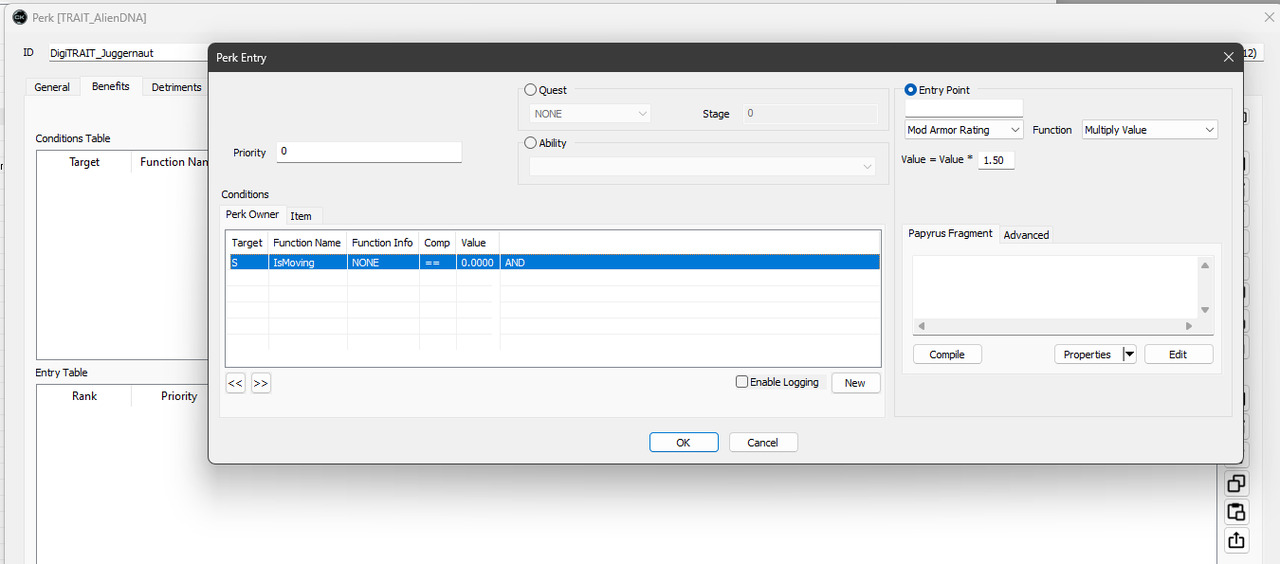Select the Quest radio button

531,90
